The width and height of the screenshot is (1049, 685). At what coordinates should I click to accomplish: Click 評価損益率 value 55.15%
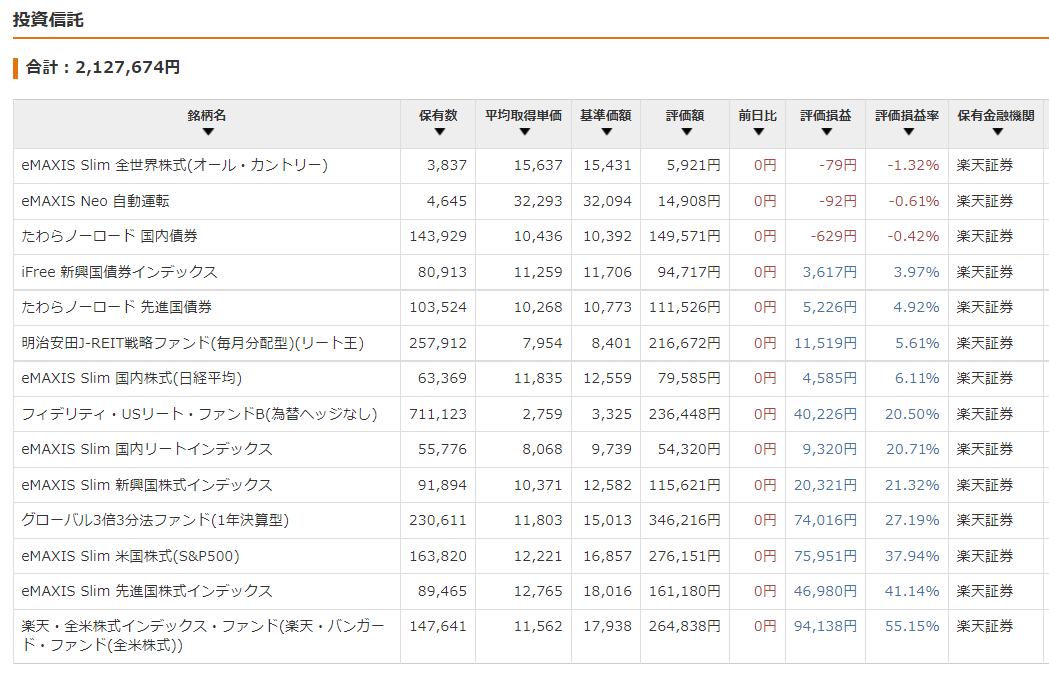pyautogui.click(x=913, y=626)
